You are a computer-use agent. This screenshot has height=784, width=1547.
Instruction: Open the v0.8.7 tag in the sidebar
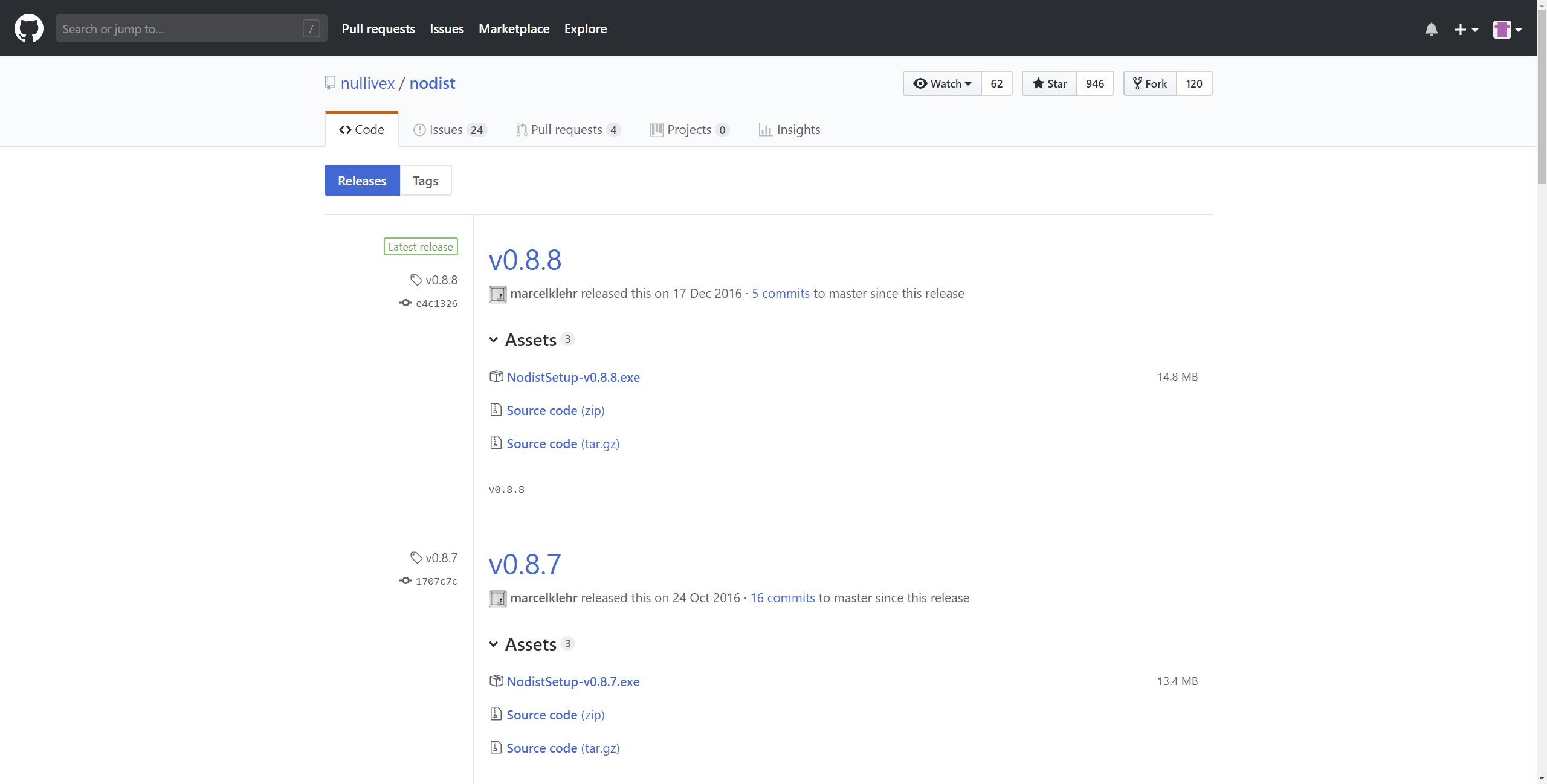(x=442, y=557)
